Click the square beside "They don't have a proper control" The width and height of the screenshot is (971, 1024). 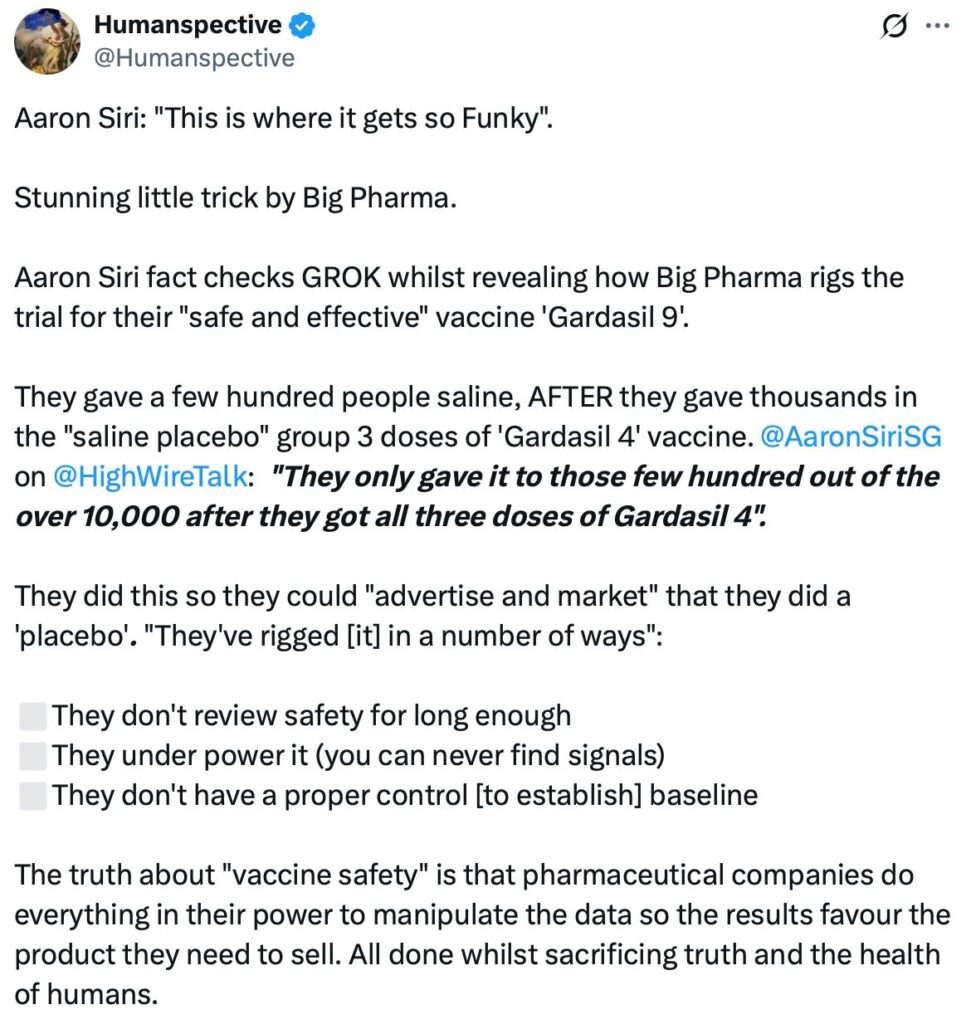coord(33,795)
